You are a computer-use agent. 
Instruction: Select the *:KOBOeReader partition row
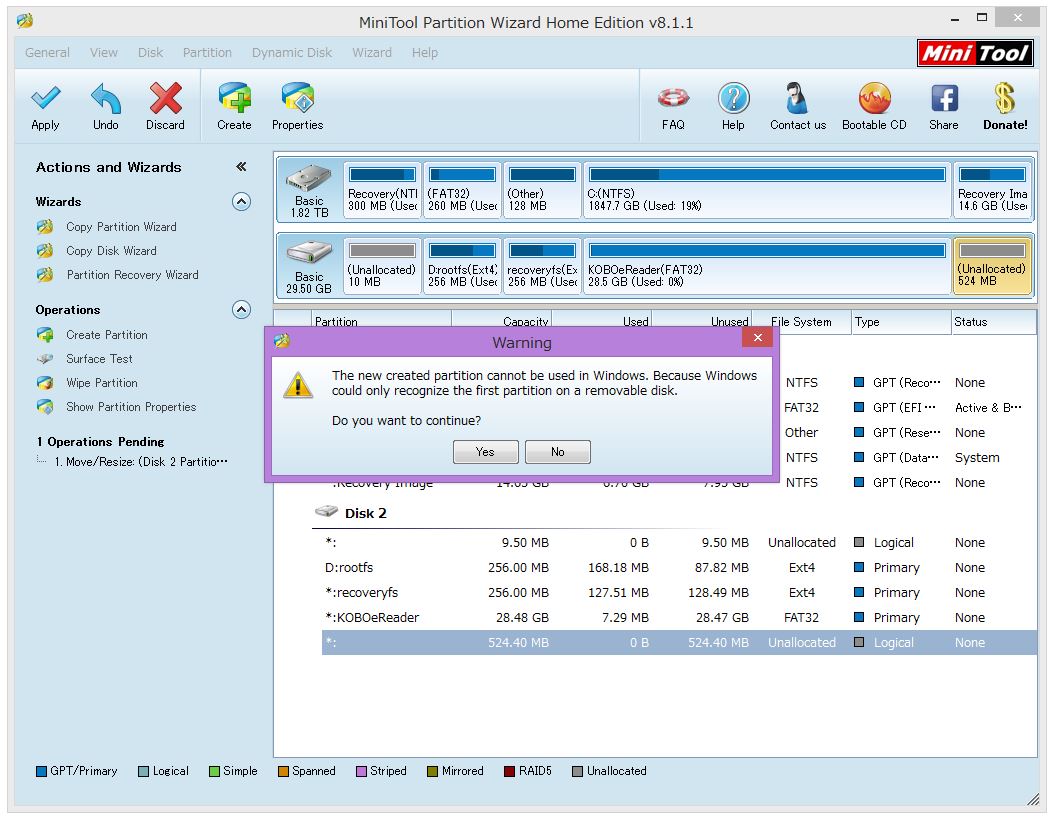(x=679, y=617)
